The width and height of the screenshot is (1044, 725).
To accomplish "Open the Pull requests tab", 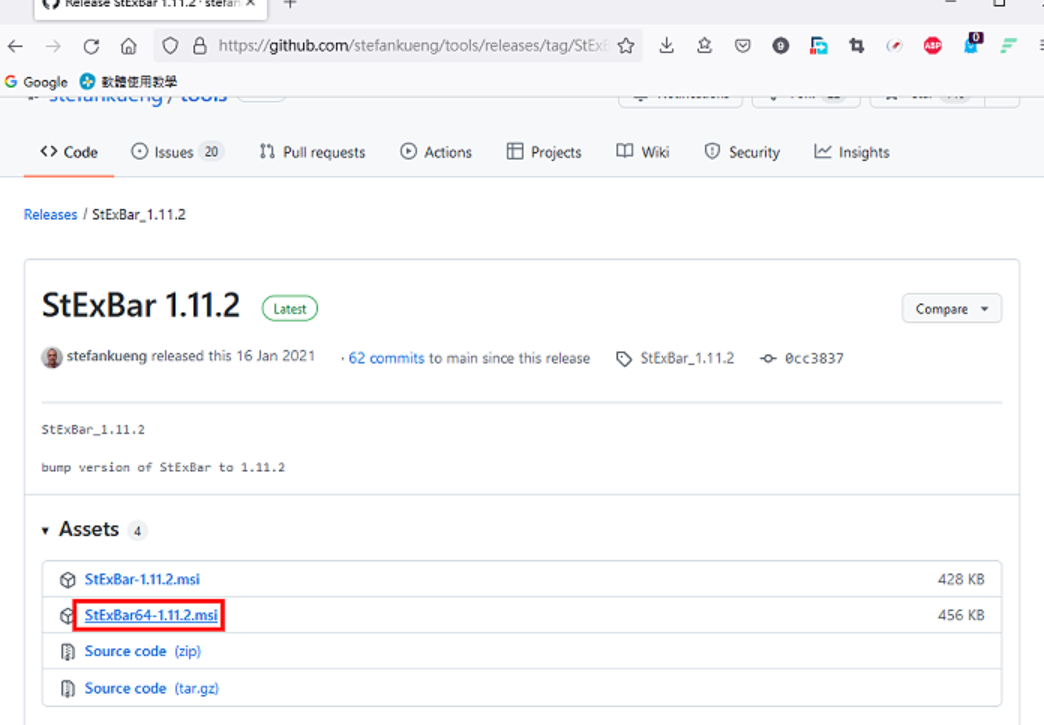I will (312, 152).
